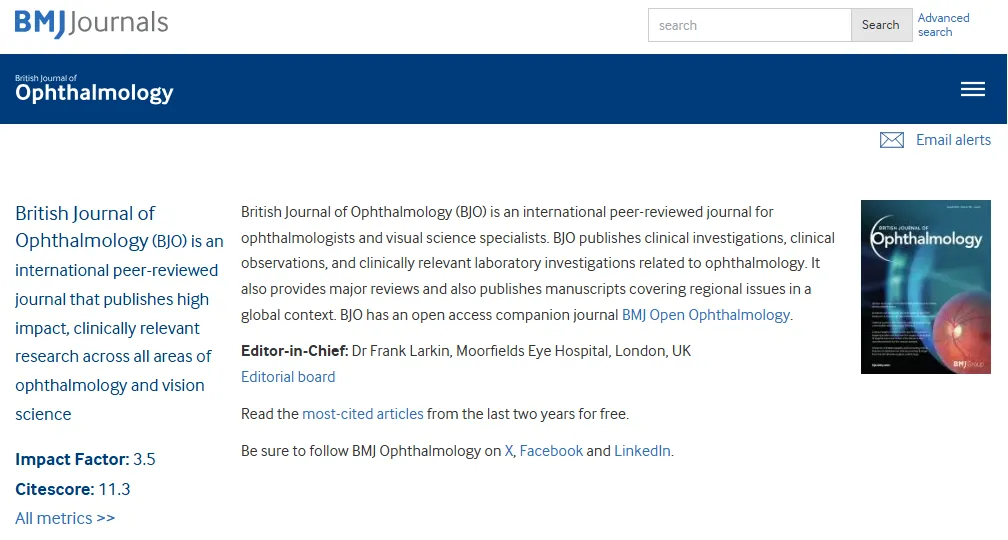
Task: Open the Editorial board link
Action: pos(288,377)
